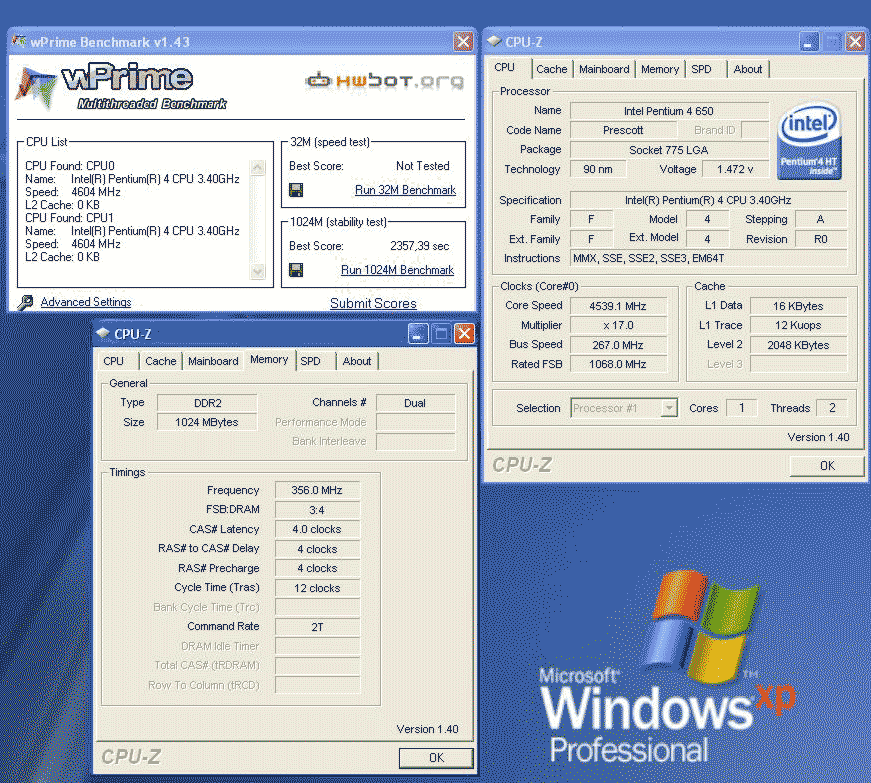Click the L1 Trace value 12 Kuops
This screenshot has height=783, width=871.
pos(798,325)
